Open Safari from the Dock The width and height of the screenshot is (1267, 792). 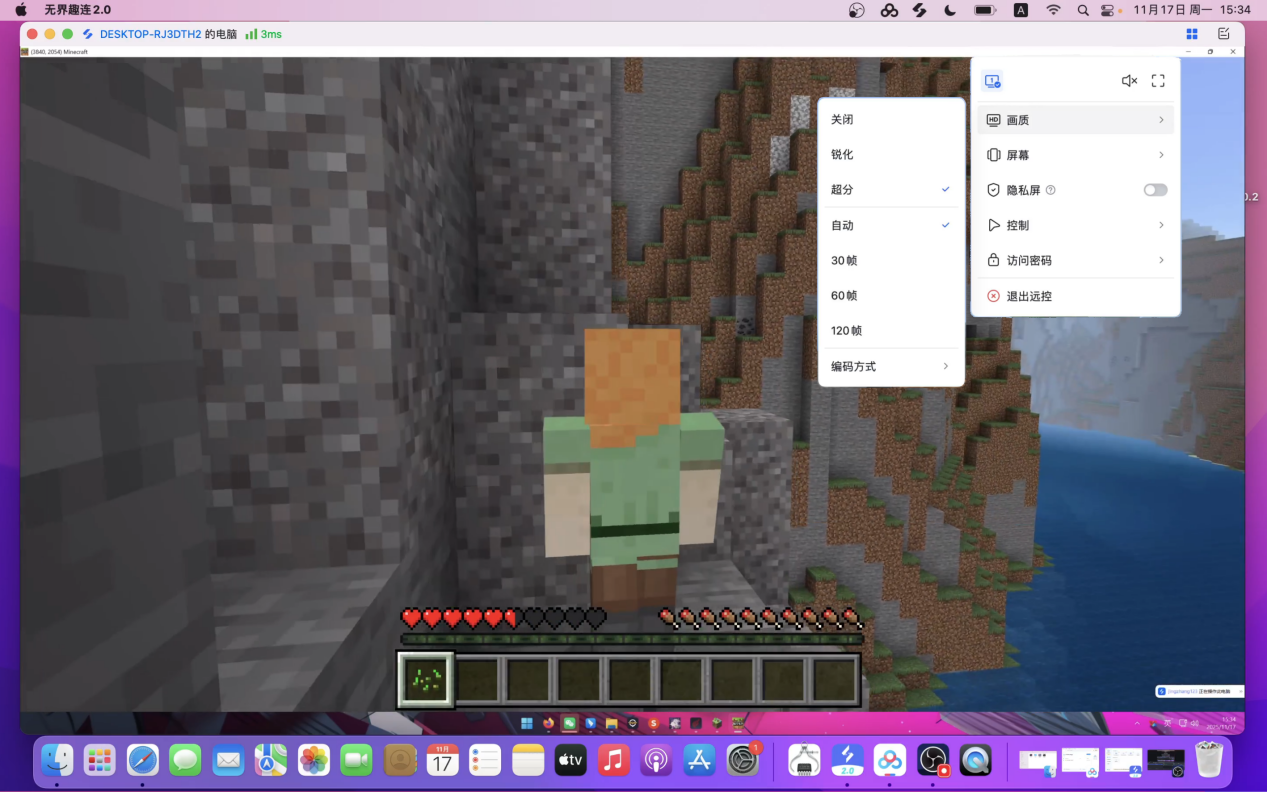click(142, 761)
